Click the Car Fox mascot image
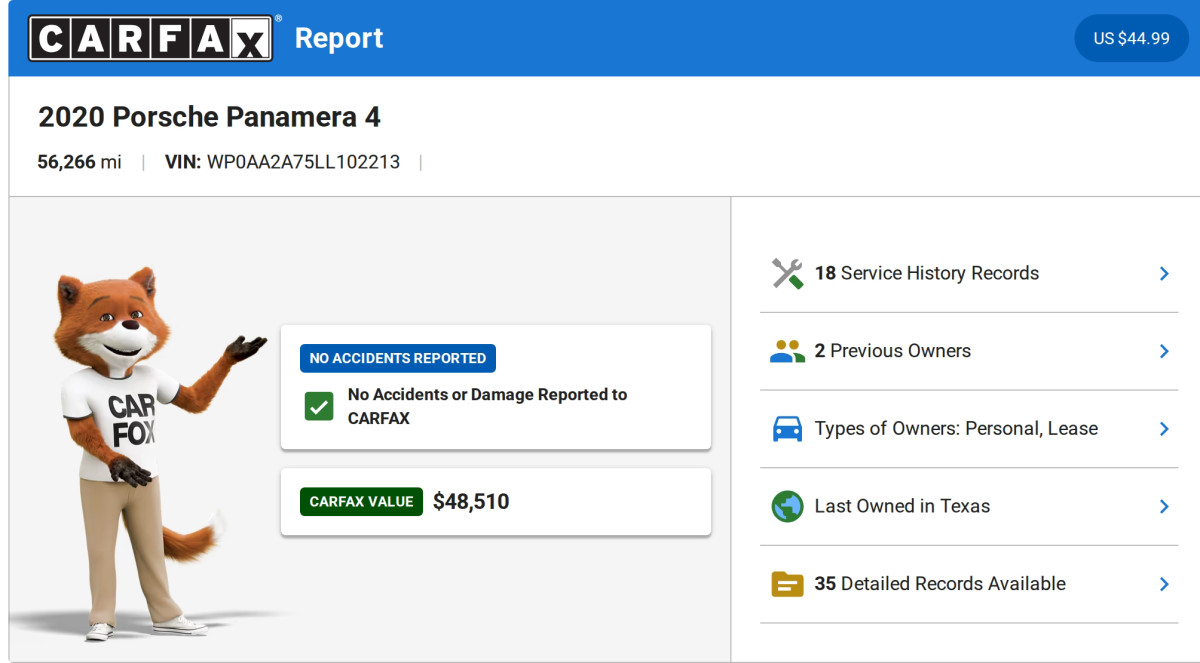1200x663 pixels. pos(150,455)
